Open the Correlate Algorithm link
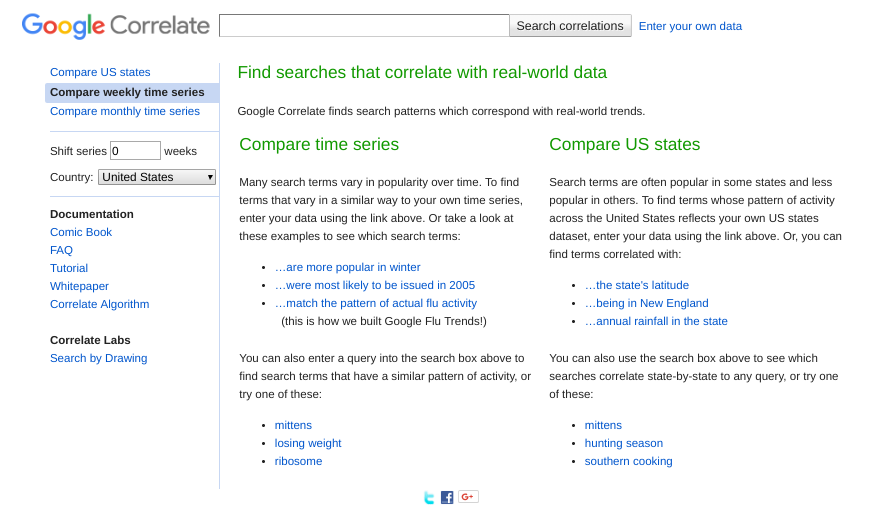 click(x=100, y=304)
